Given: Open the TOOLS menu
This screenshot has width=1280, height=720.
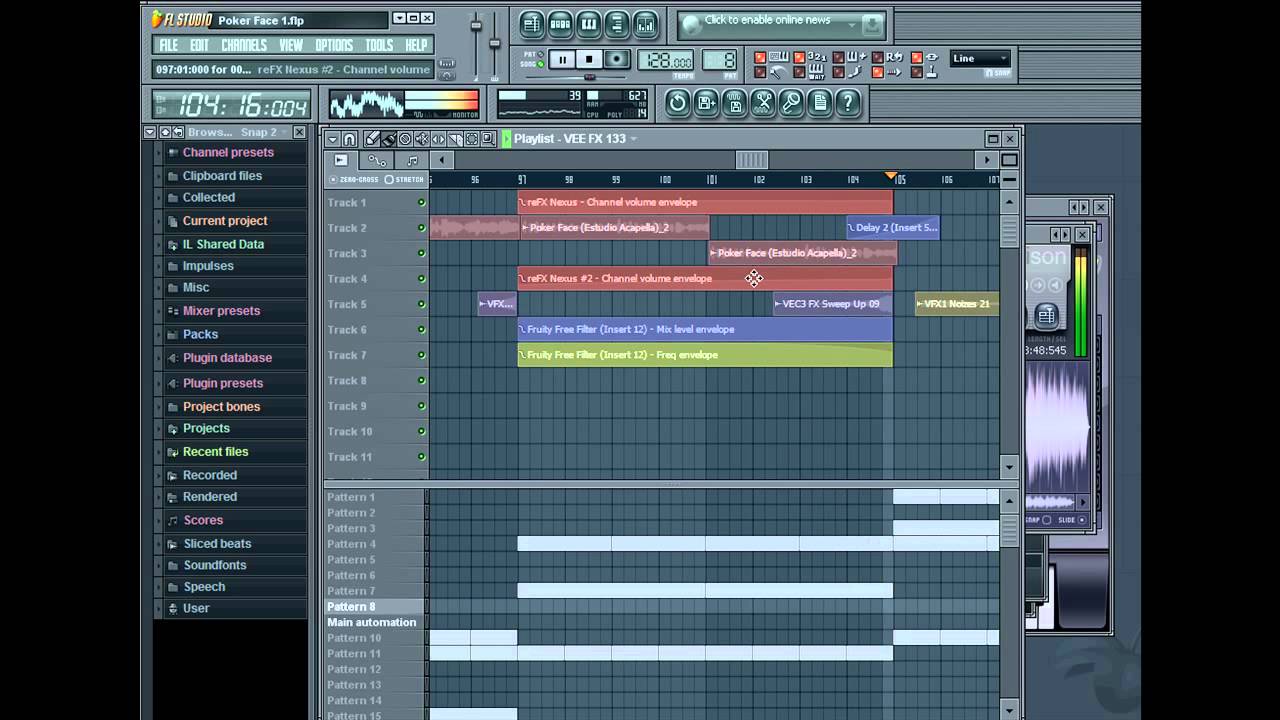Looking at the screenshot, I should click(x=379, y=45).
